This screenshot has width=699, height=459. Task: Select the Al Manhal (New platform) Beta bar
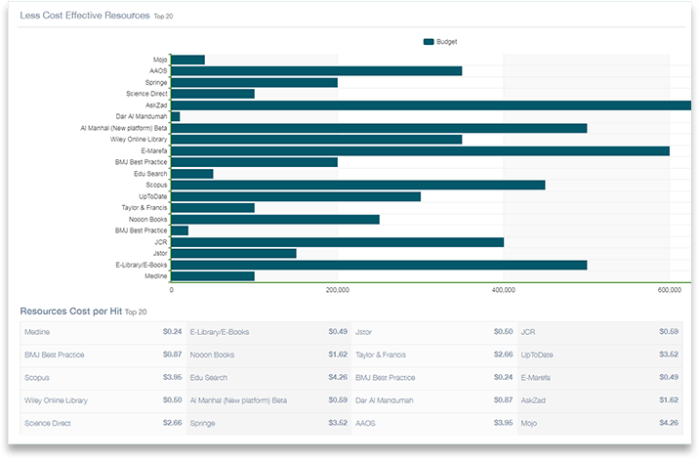pos(379,128)
